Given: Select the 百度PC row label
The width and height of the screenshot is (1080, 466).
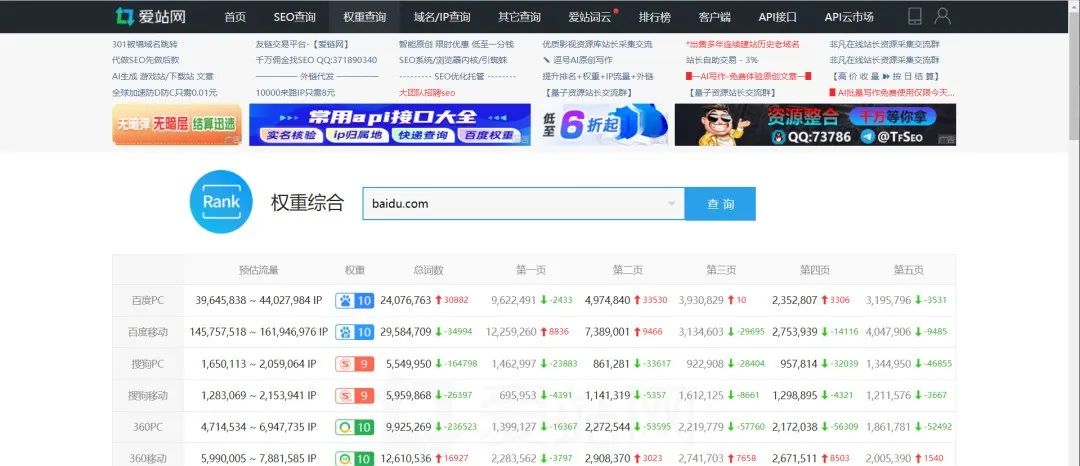Looking at the screenshot, I should tap(148, 301).
